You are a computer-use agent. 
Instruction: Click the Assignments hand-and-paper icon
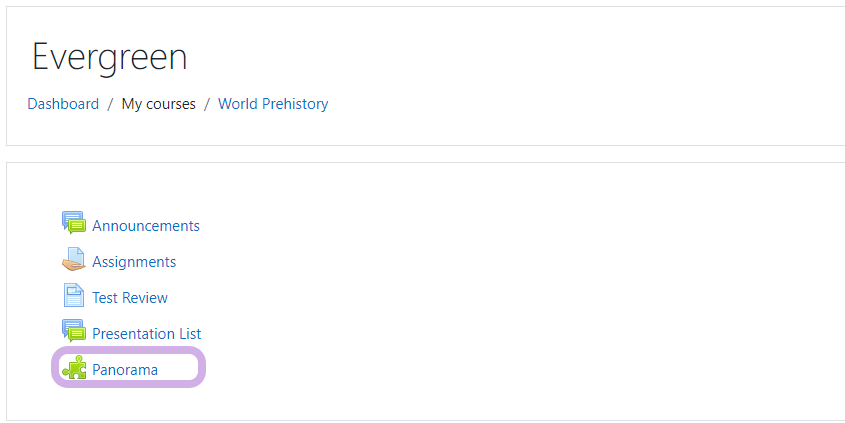74,260
